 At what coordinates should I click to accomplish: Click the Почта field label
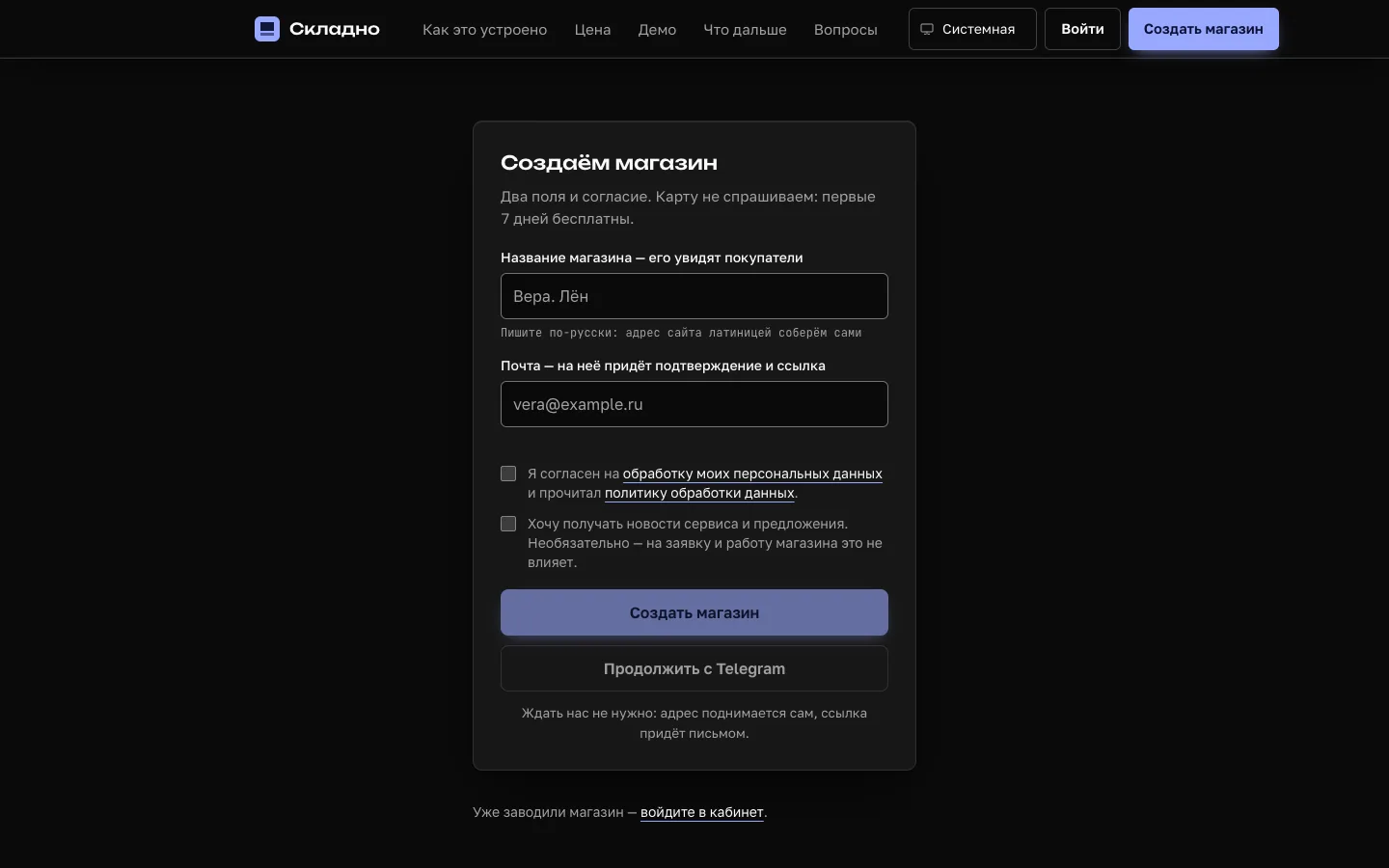point(663,366)
